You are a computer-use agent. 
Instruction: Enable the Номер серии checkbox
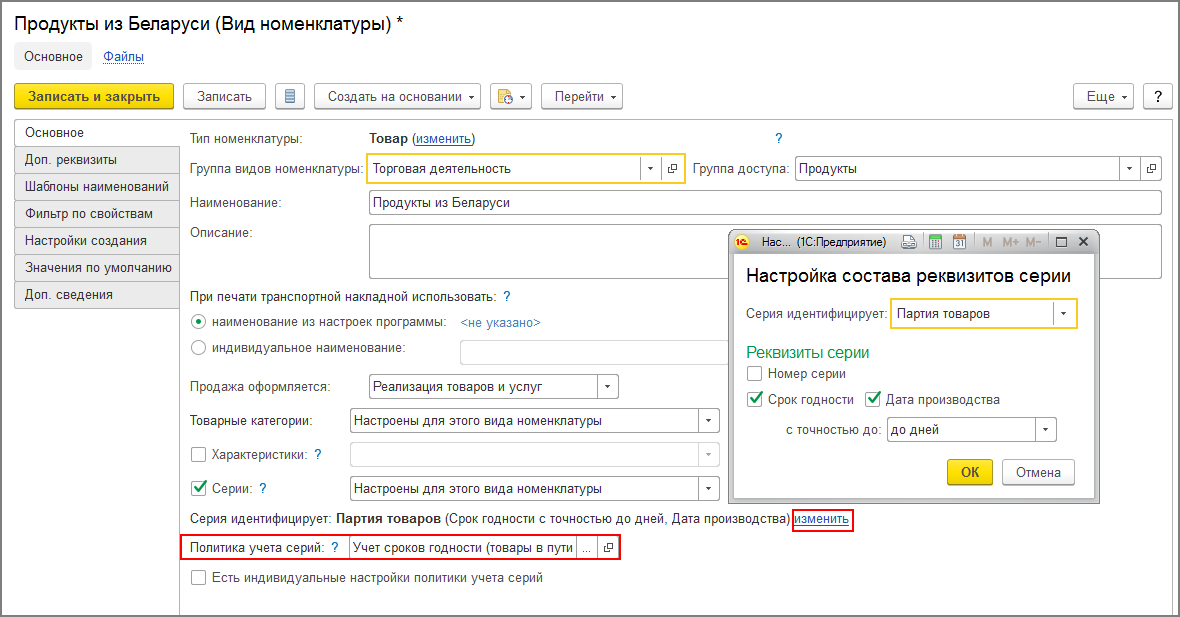(756, 374)
